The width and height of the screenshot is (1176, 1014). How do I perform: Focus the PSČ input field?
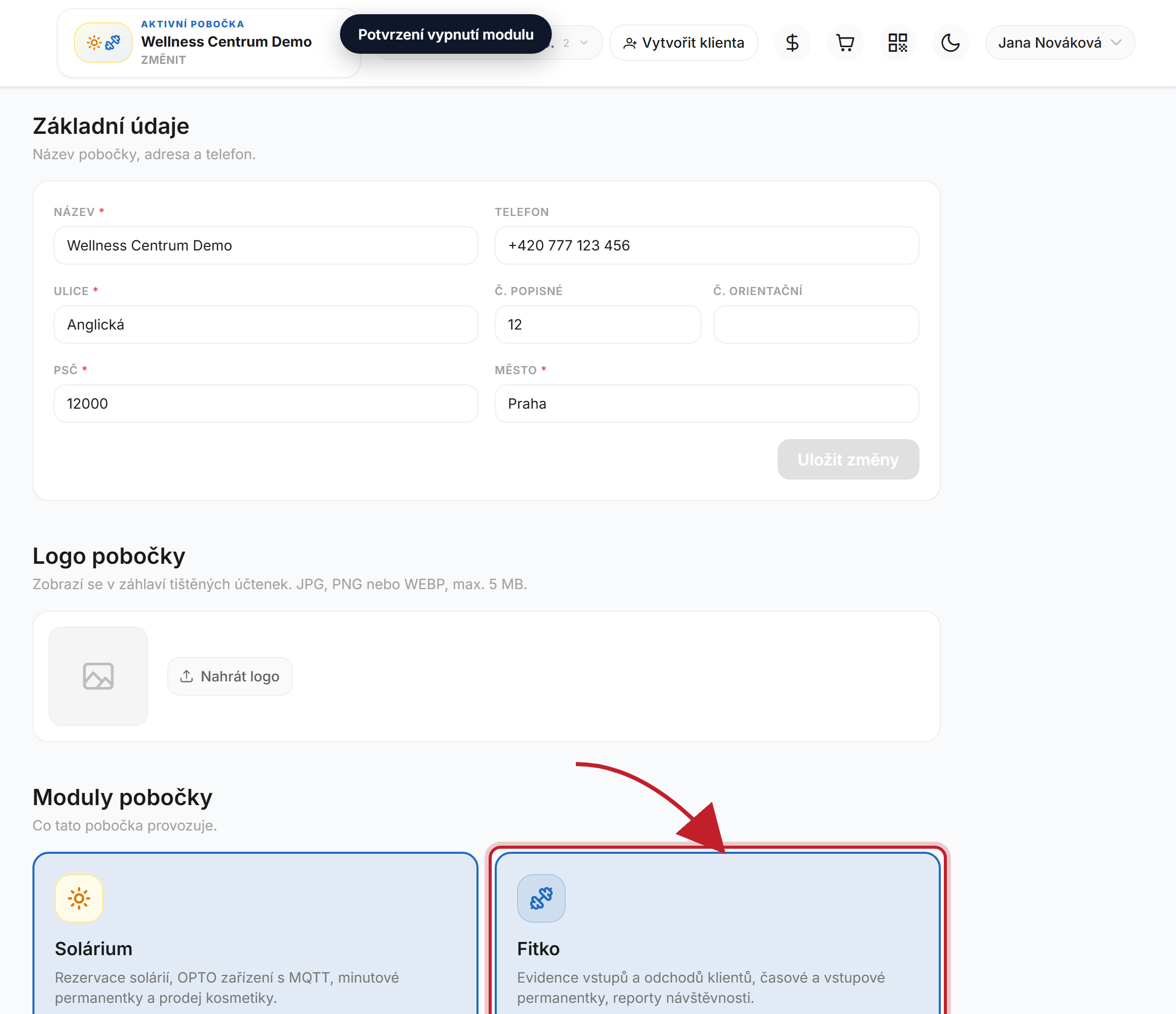click(x=266, y=403)
